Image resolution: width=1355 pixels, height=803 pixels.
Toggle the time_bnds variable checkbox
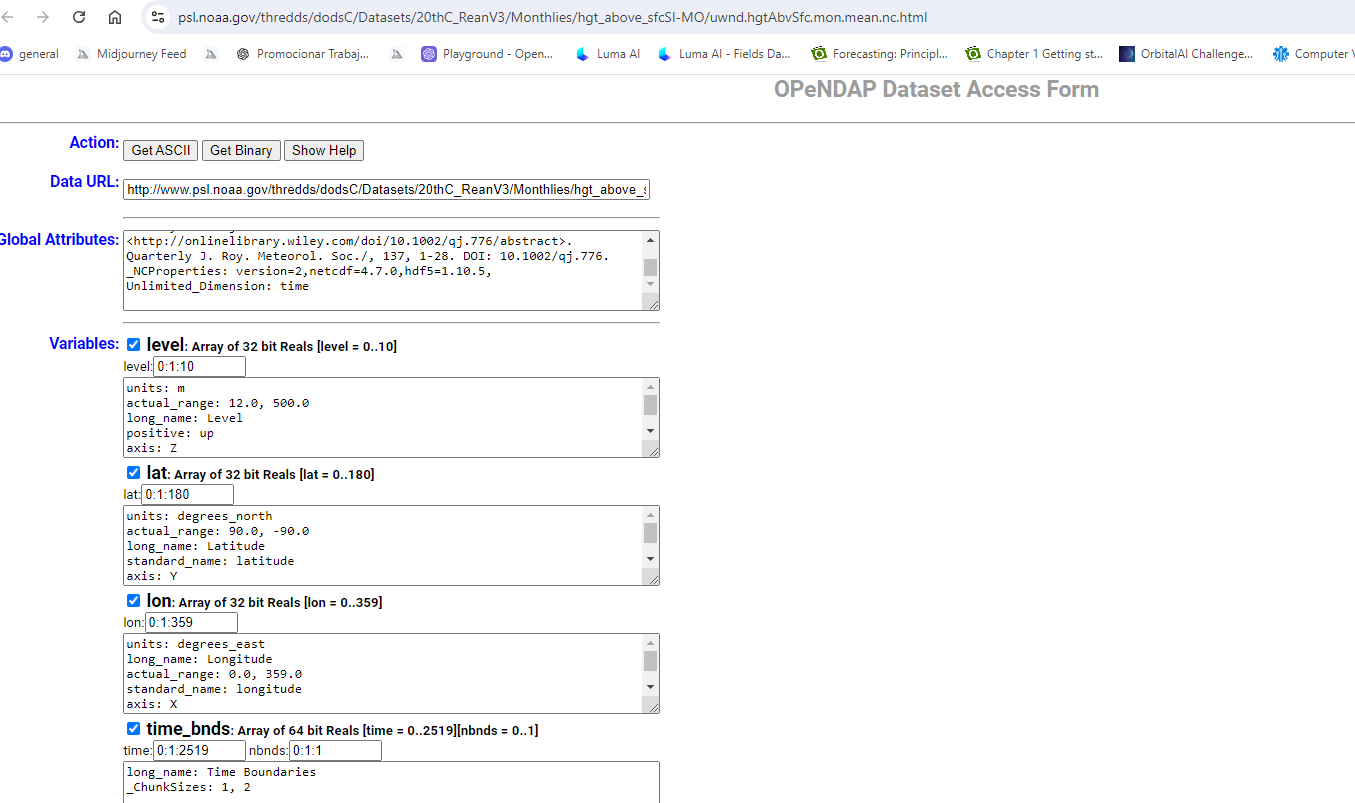click(134, 729)
